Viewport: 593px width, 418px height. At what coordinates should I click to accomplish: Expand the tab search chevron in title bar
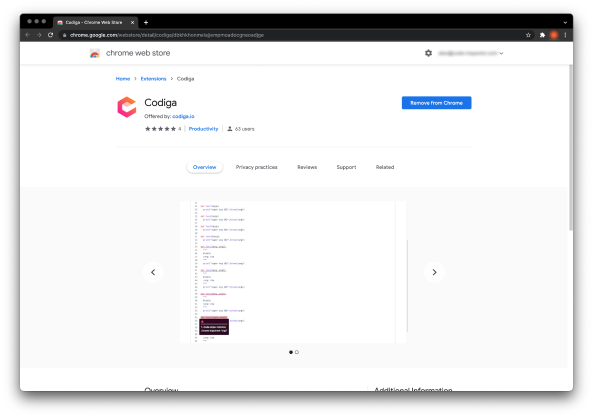tap(565, 23)
